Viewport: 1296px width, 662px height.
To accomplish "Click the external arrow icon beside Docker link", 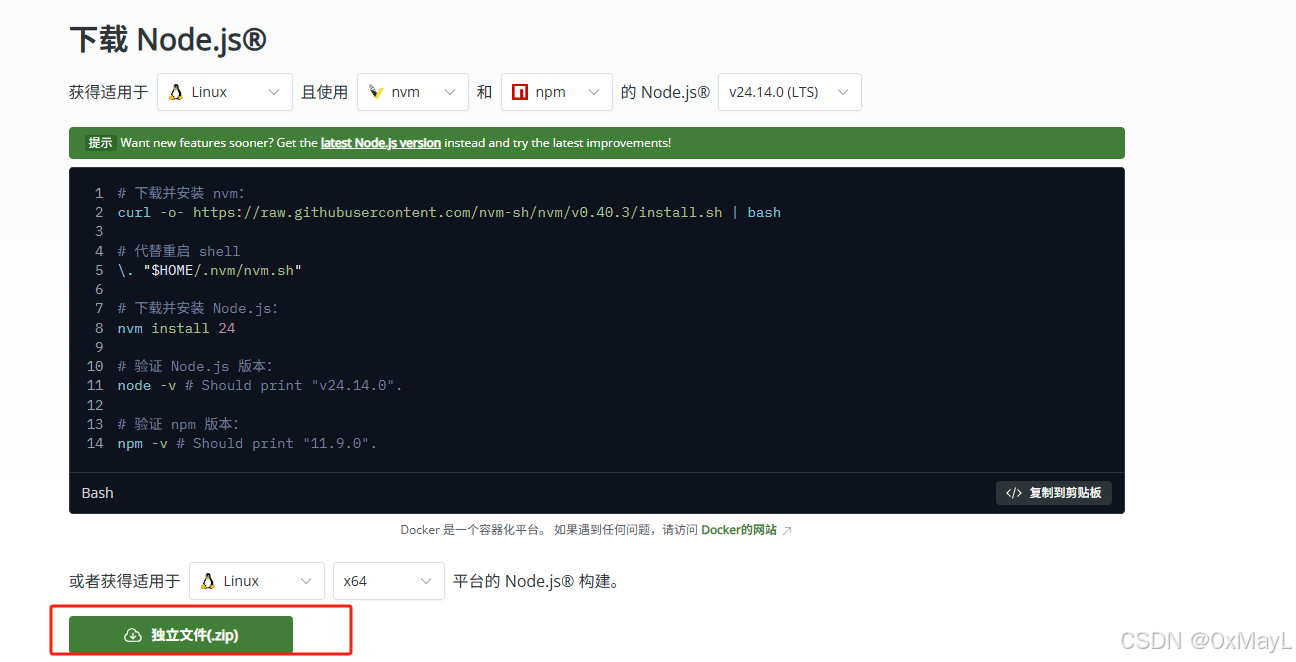I will click(787, 531).
